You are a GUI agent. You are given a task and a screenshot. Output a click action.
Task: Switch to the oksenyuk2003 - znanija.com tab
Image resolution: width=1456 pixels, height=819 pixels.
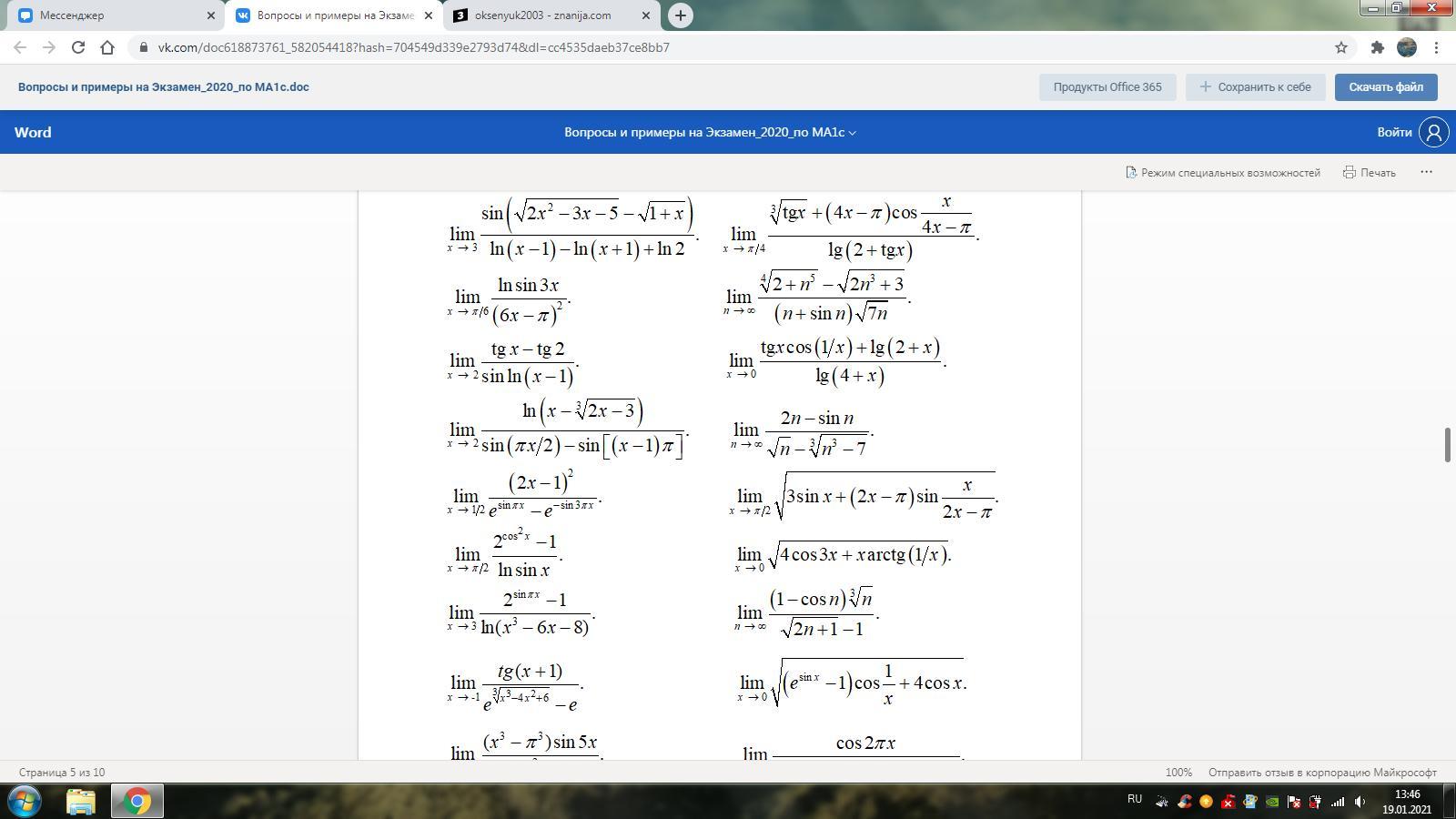pos(551,15)
